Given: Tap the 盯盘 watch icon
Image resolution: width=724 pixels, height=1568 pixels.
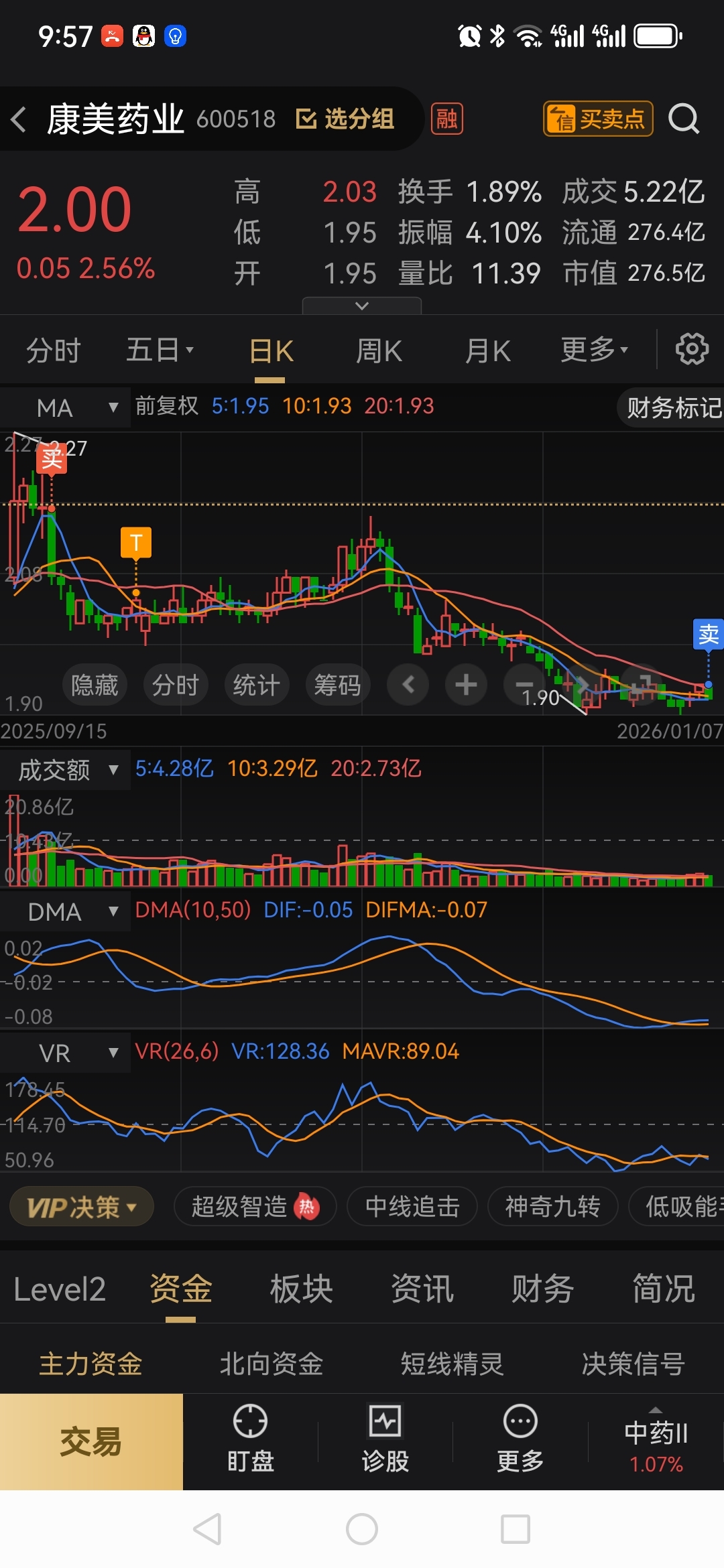Looking at the screenshot, I should click(x=250, y=1439).
